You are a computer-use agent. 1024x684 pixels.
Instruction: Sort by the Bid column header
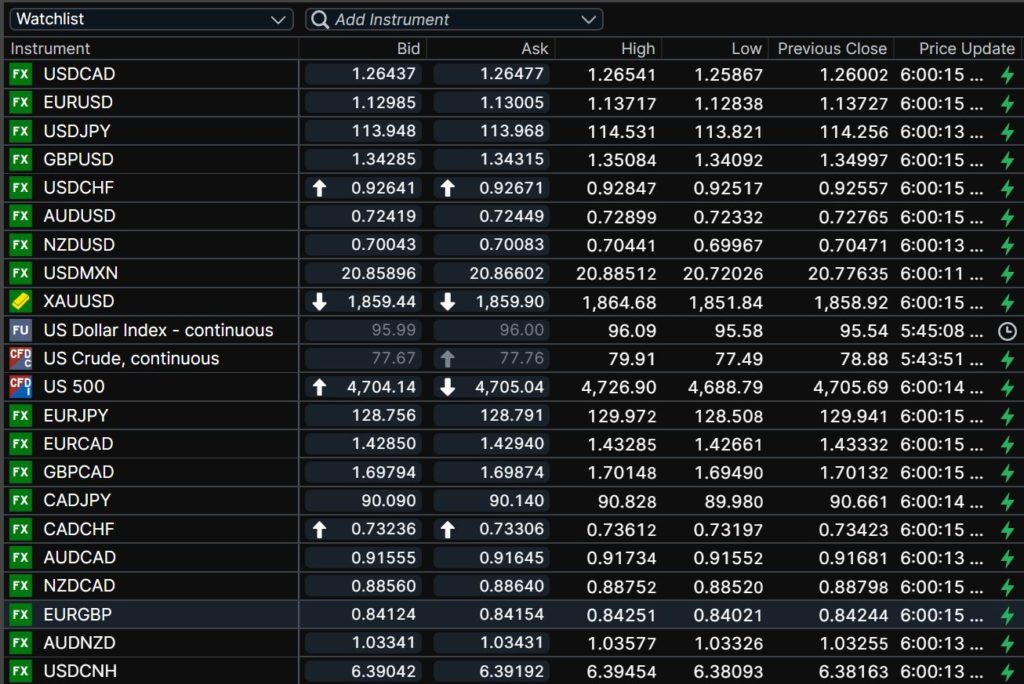[408, 49]
